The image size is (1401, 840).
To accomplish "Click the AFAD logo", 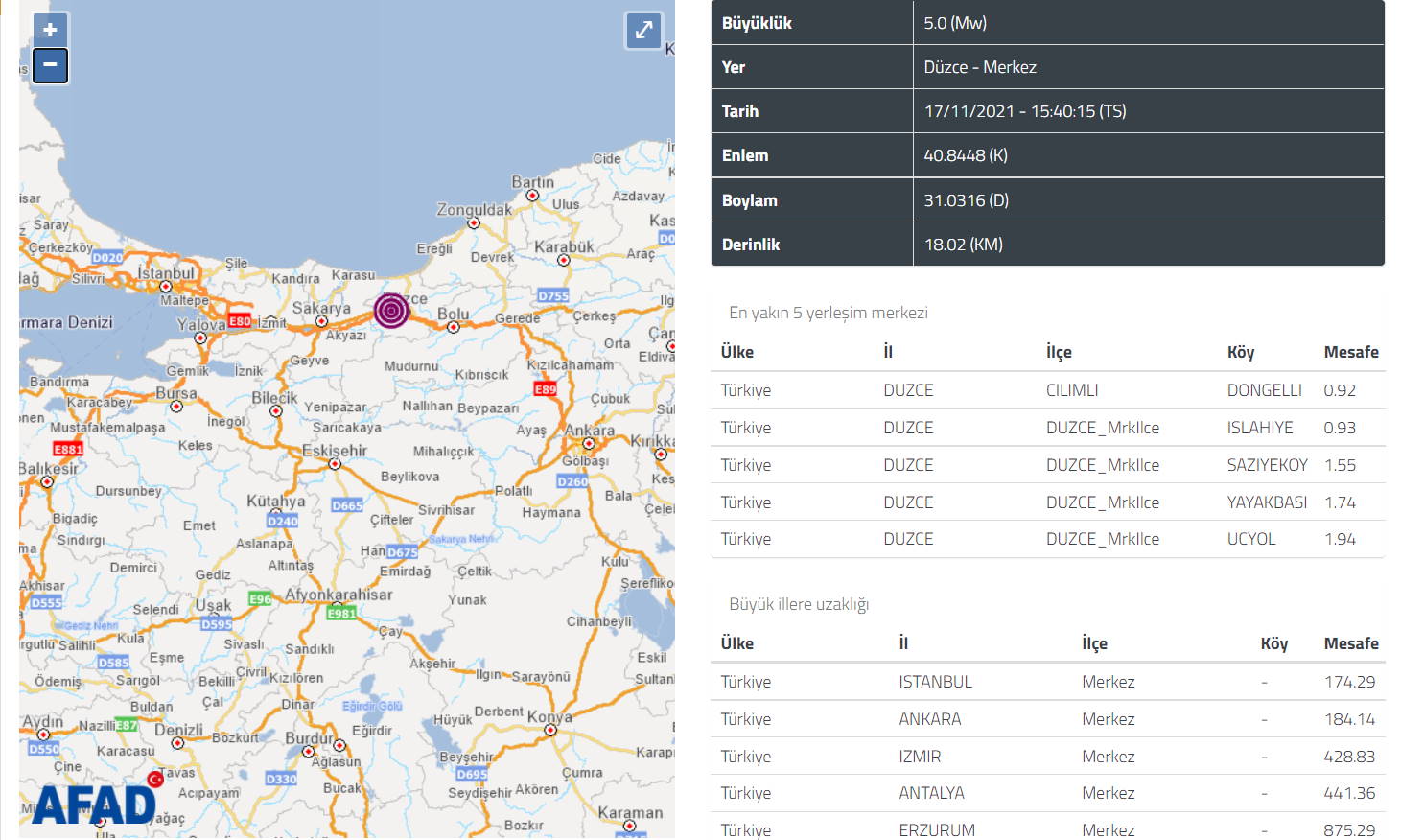I will click(94, 805).
